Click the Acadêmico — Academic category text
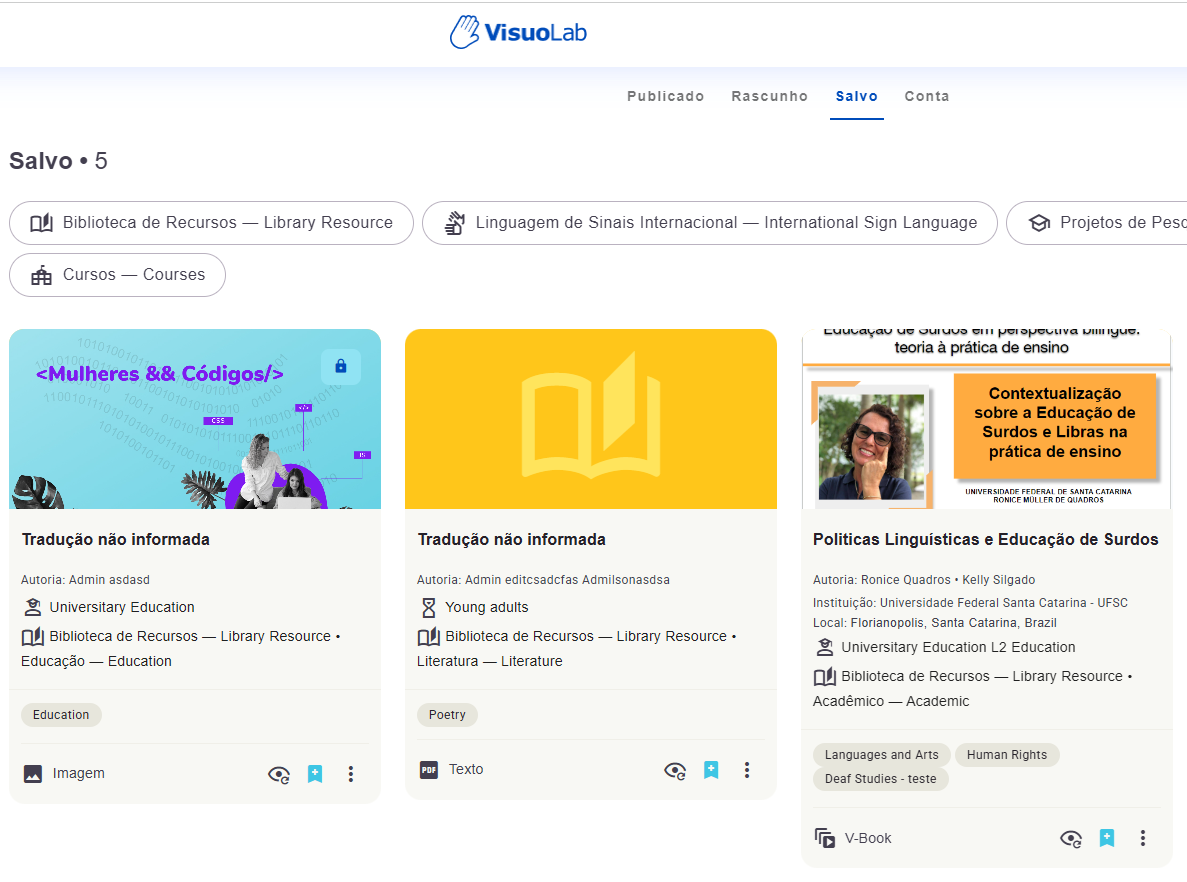The width and height of the screenshot is (1187, 882). click(890, 701)
